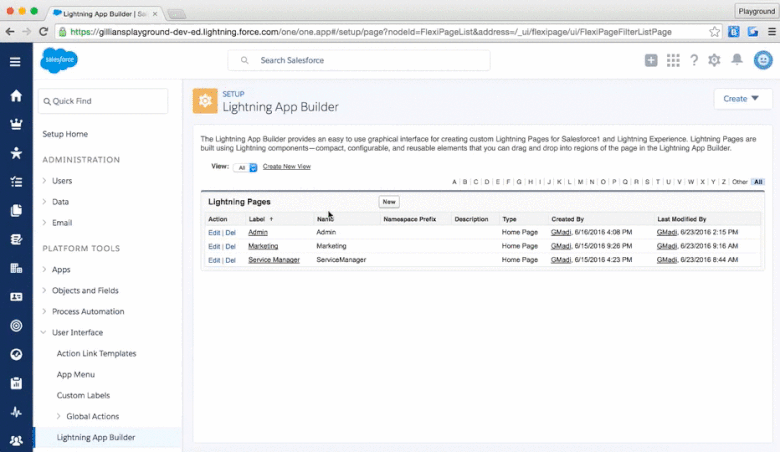Expand Objects and Fields section
Viewport: 780px width, 452px height.
(44, 290)
